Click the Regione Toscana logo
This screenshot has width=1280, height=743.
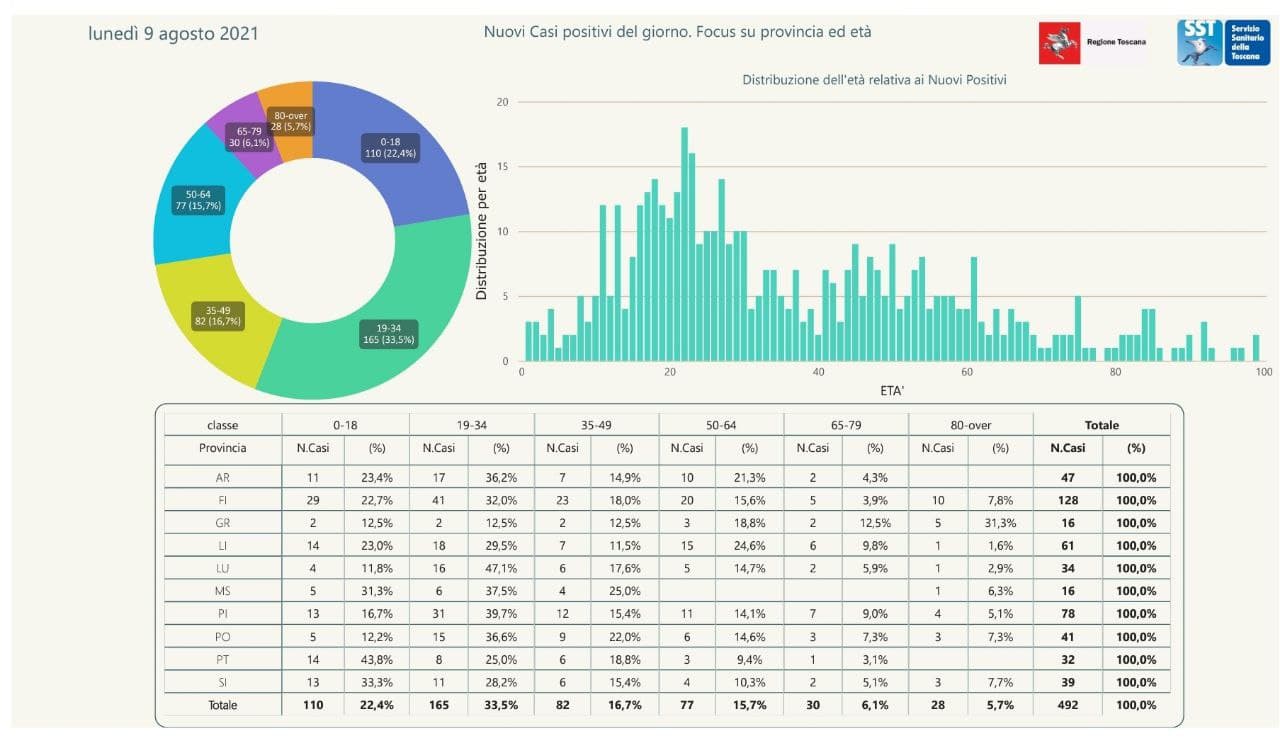tap(1093, 43)
